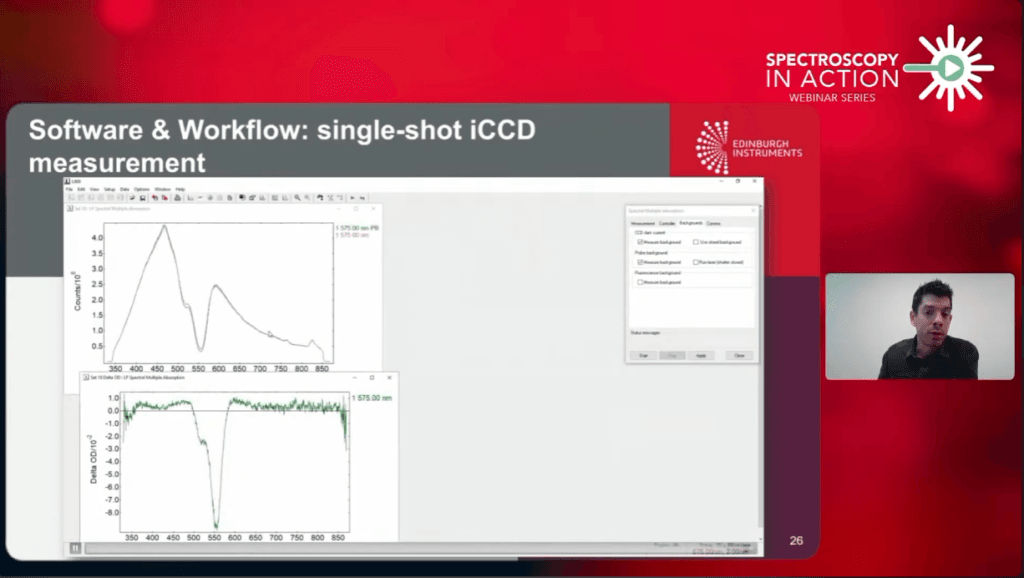
Task: Enable Run laser (shutter closed) checkbox
Action: click(696, 263)
